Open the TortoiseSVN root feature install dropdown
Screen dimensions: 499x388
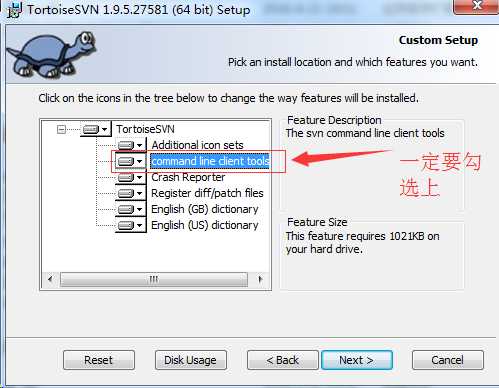point(96,129)
